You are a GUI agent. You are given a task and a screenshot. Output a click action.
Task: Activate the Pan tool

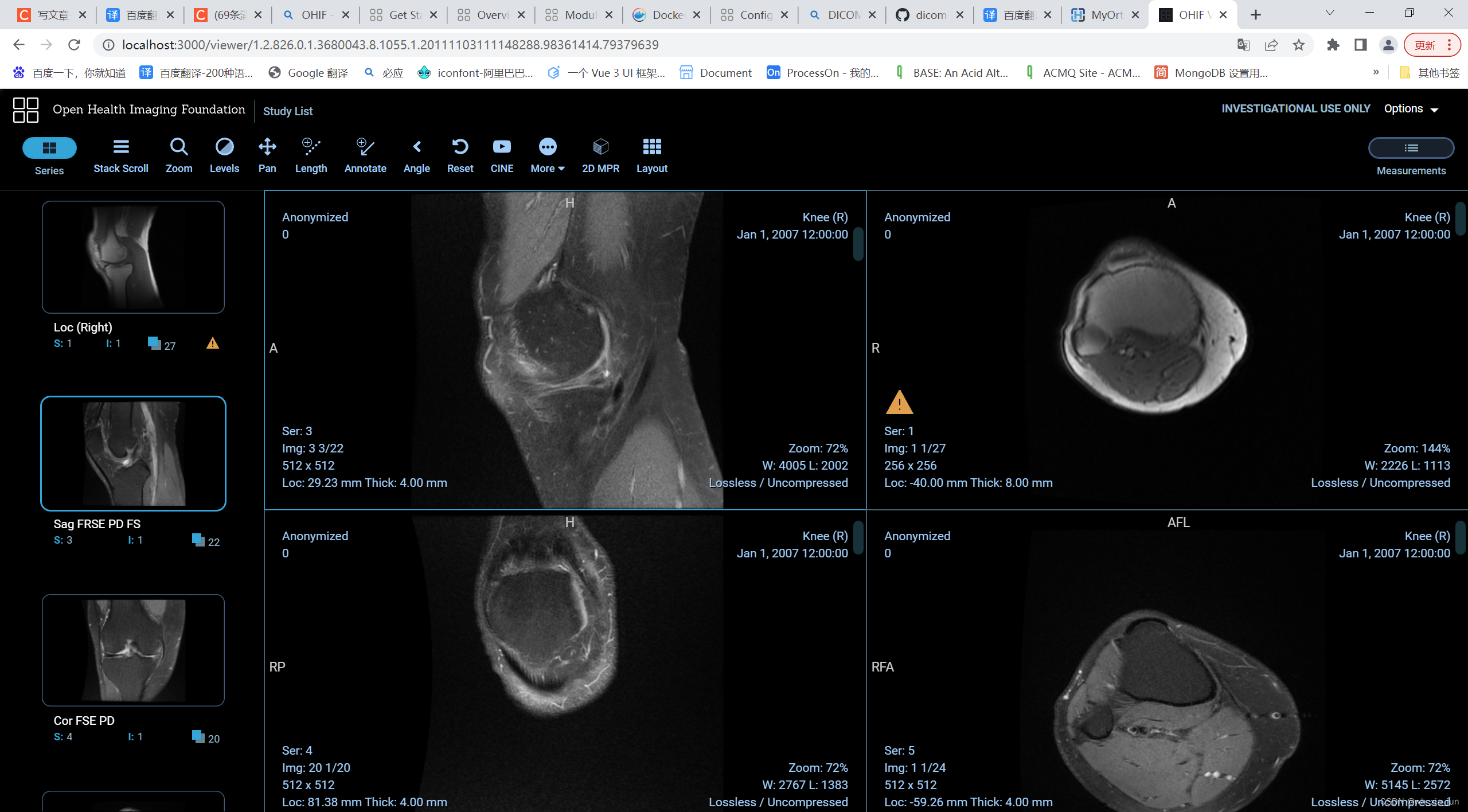267,154
